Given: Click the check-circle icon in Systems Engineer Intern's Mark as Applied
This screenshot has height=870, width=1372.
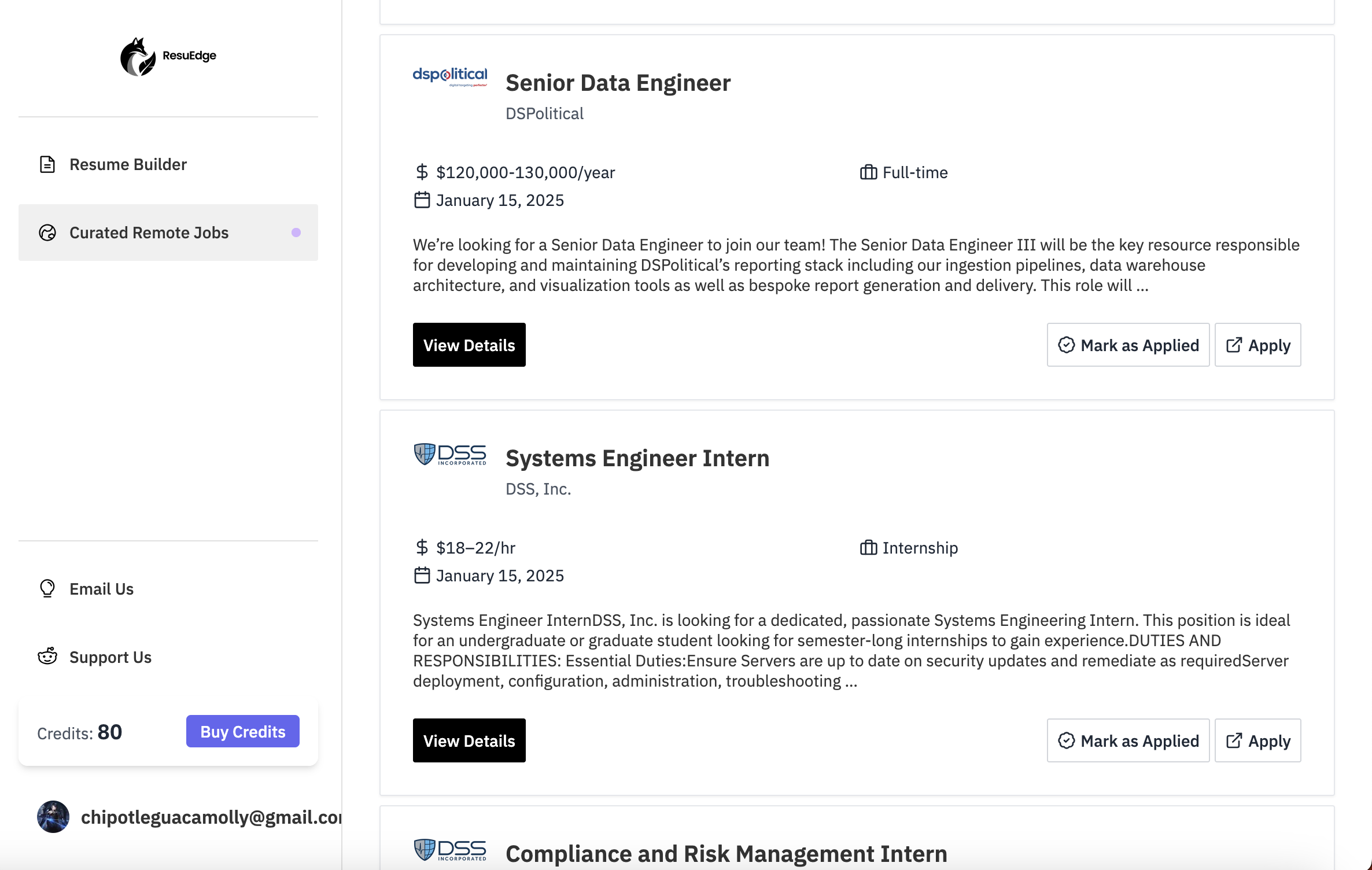Looking at the screenshot, I should (1067, 740).
